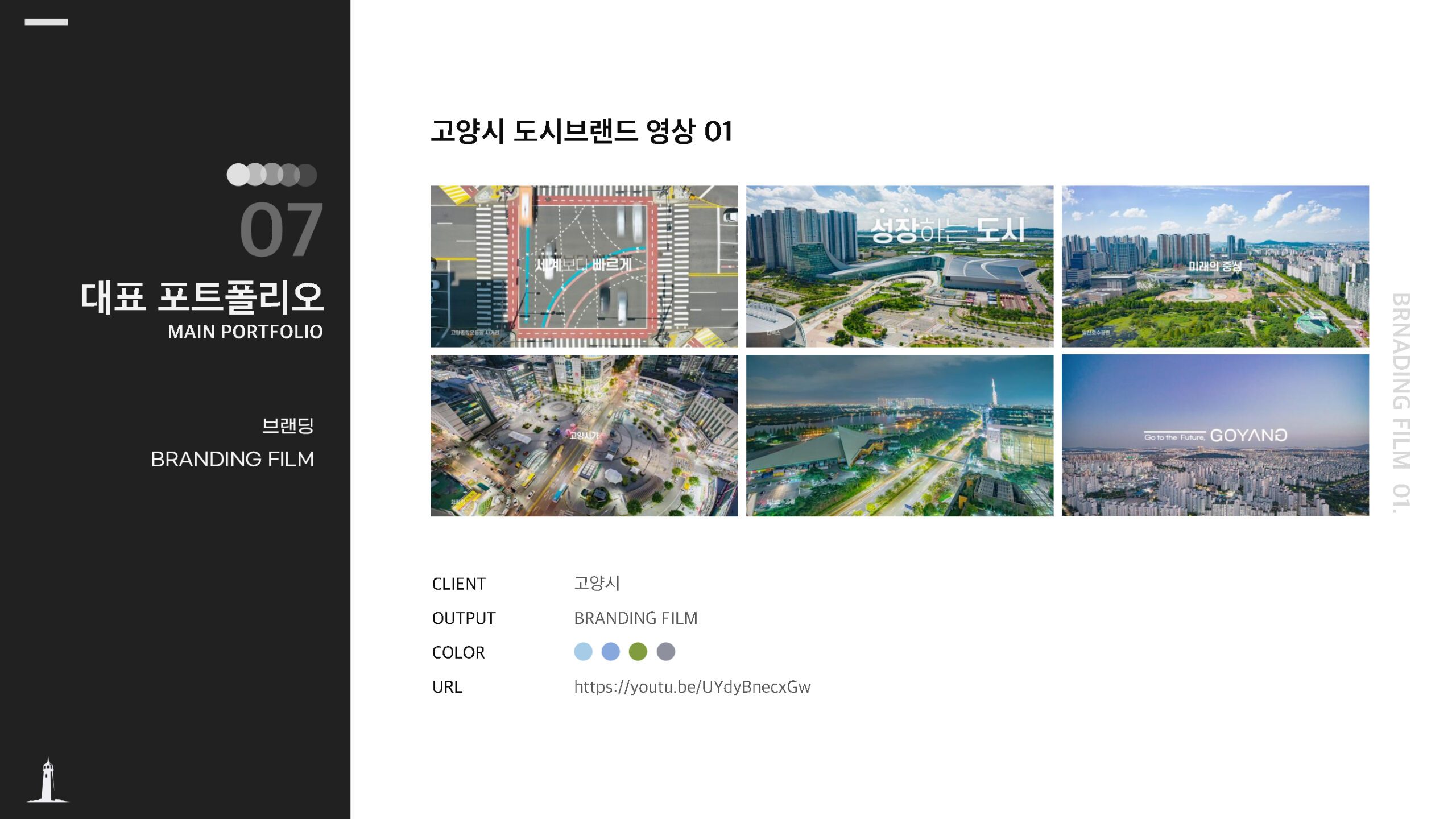The height and width of the screenshot is (819, 1456).
Task: Click the large 07 section number
Action: [281, 230]
